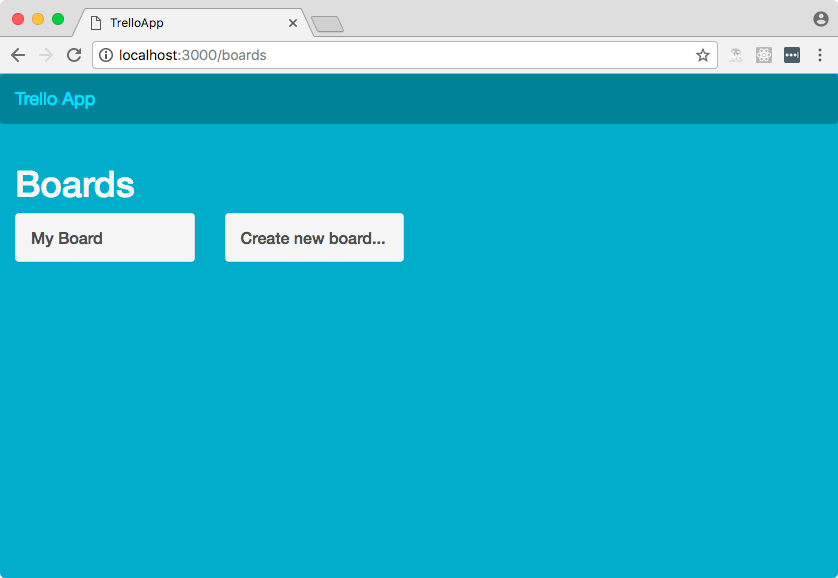The height and width of the screenshot is (578, 838).
Task: Click the faded extension icon beside the star
Action: point(736,55)
